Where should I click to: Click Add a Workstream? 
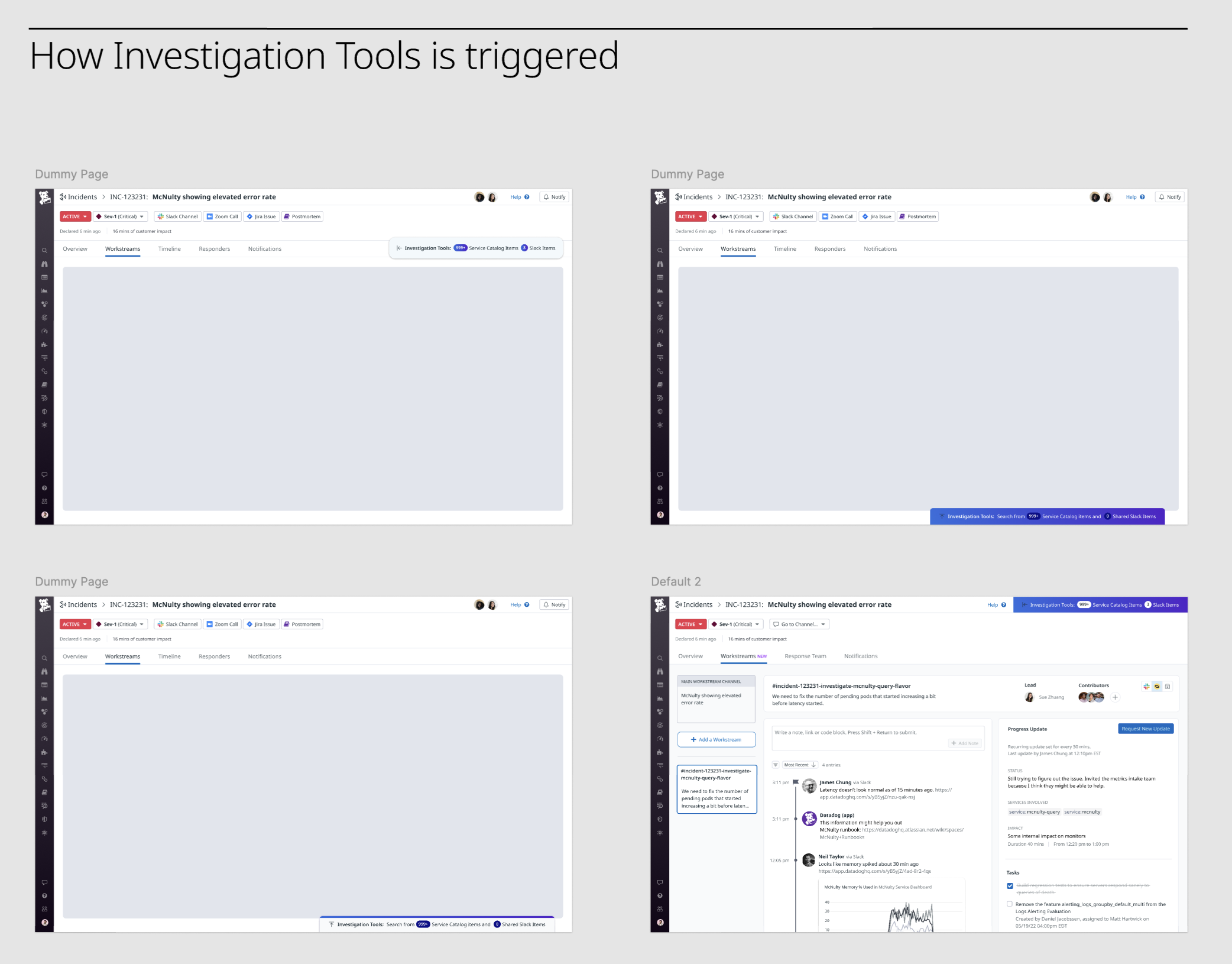[x=716, y=739]
